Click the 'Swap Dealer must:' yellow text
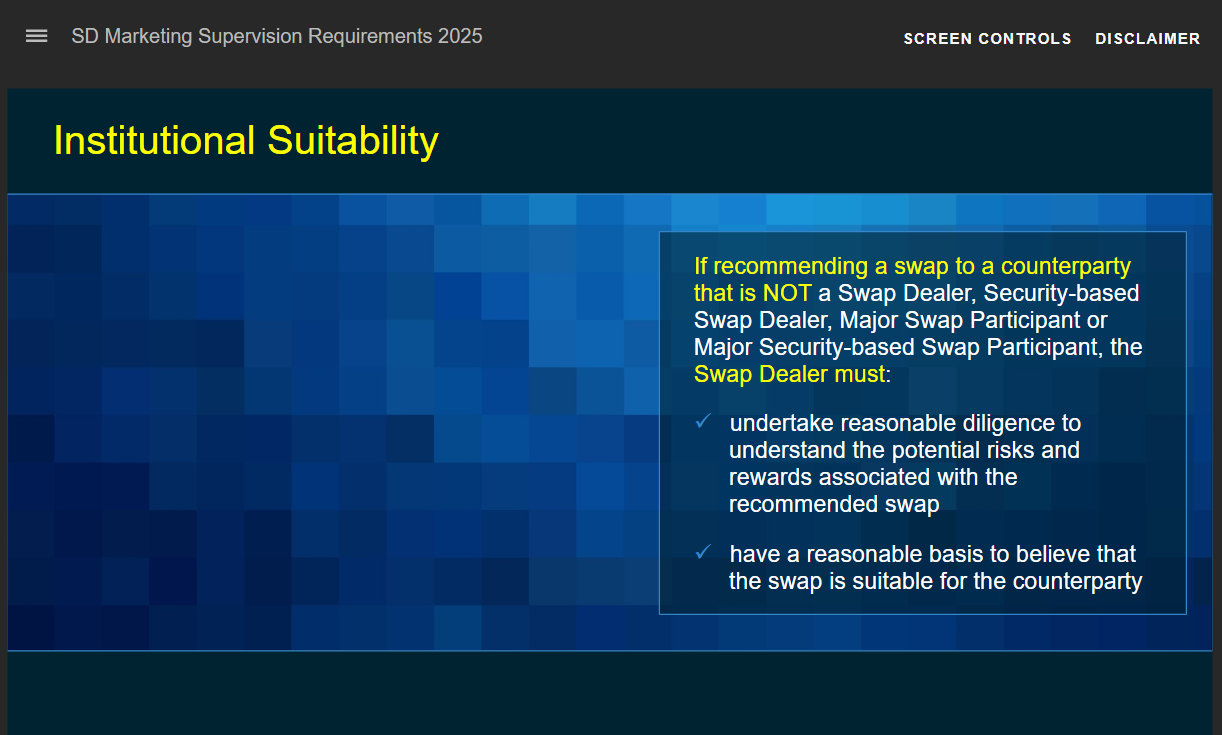Viewport: 1222px width, 735px height. coord(792,375)
